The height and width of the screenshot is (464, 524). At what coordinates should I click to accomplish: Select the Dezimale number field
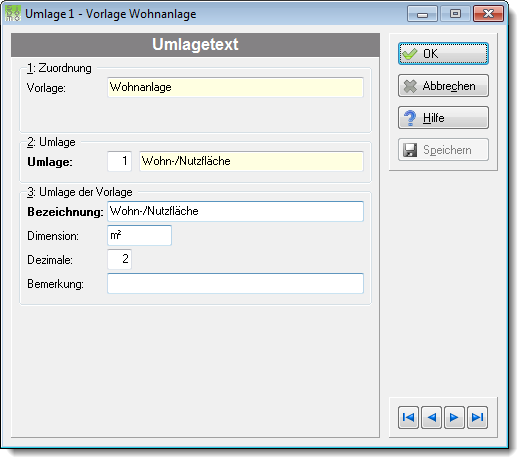coord(119,259)
